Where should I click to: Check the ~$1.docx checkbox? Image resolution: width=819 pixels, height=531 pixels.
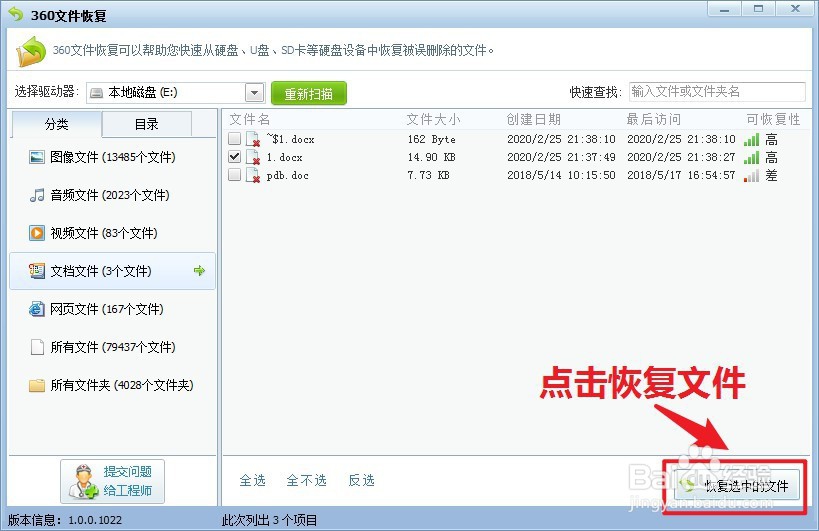pyautogui.click(x=235, y=138)
